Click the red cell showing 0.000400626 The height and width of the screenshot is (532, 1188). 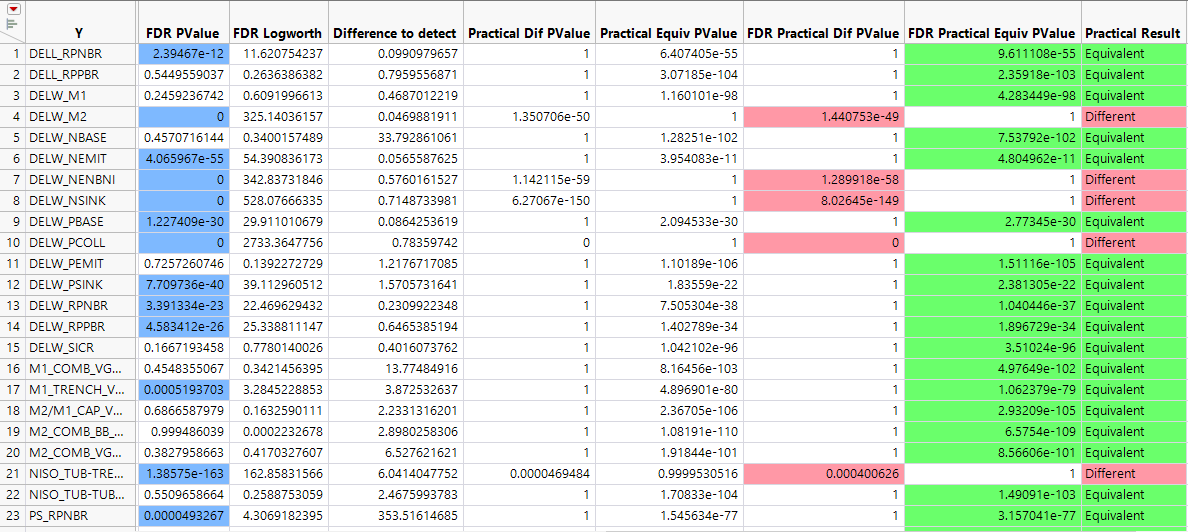823,474
